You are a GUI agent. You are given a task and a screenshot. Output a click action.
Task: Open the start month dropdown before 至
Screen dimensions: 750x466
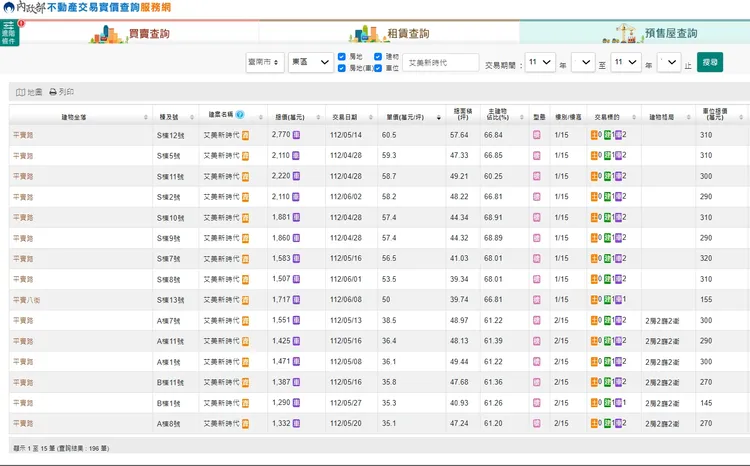583,62
